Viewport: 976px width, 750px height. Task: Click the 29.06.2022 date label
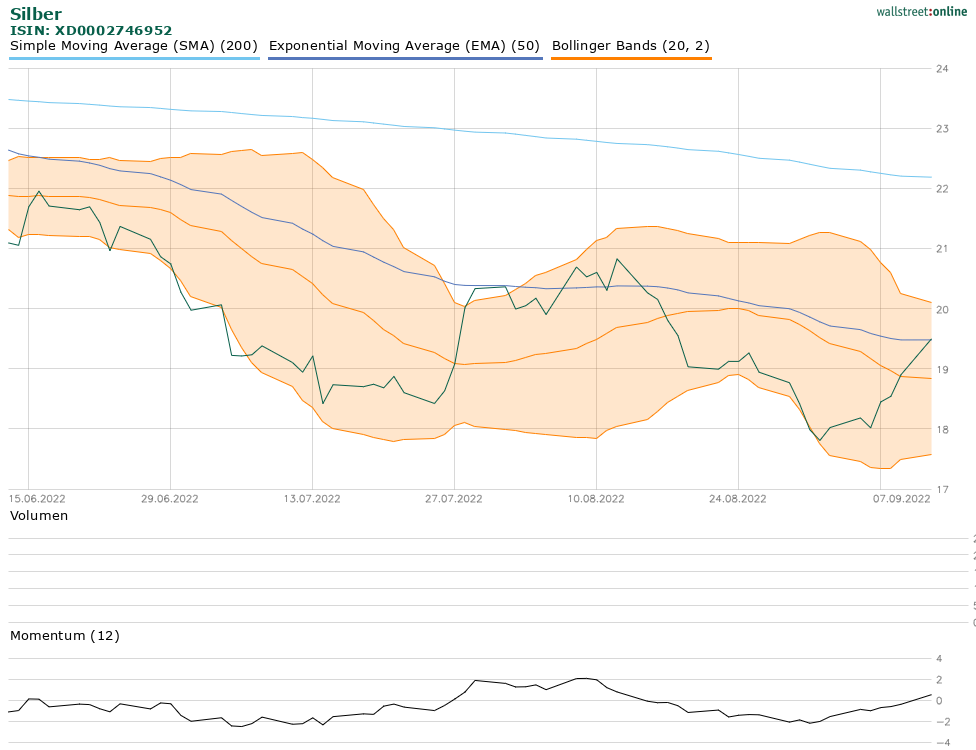[170, 498]
